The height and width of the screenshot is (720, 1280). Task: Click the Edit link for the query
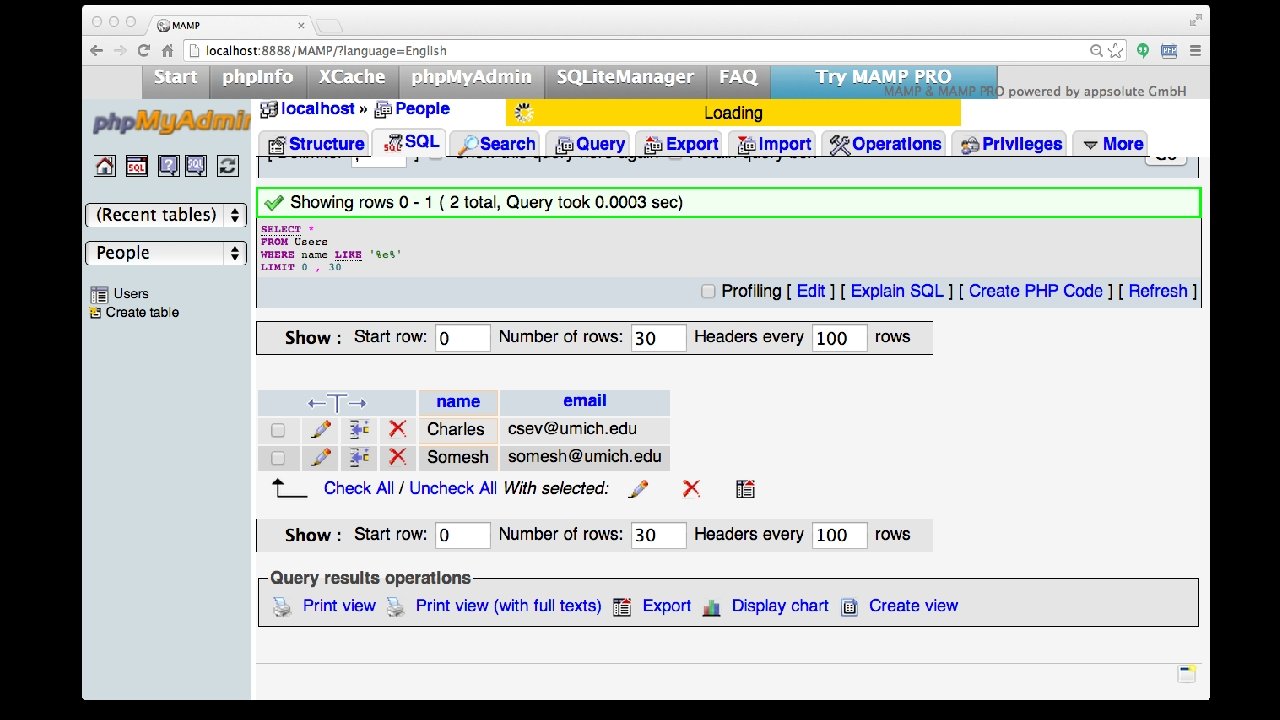coord(811,291)
